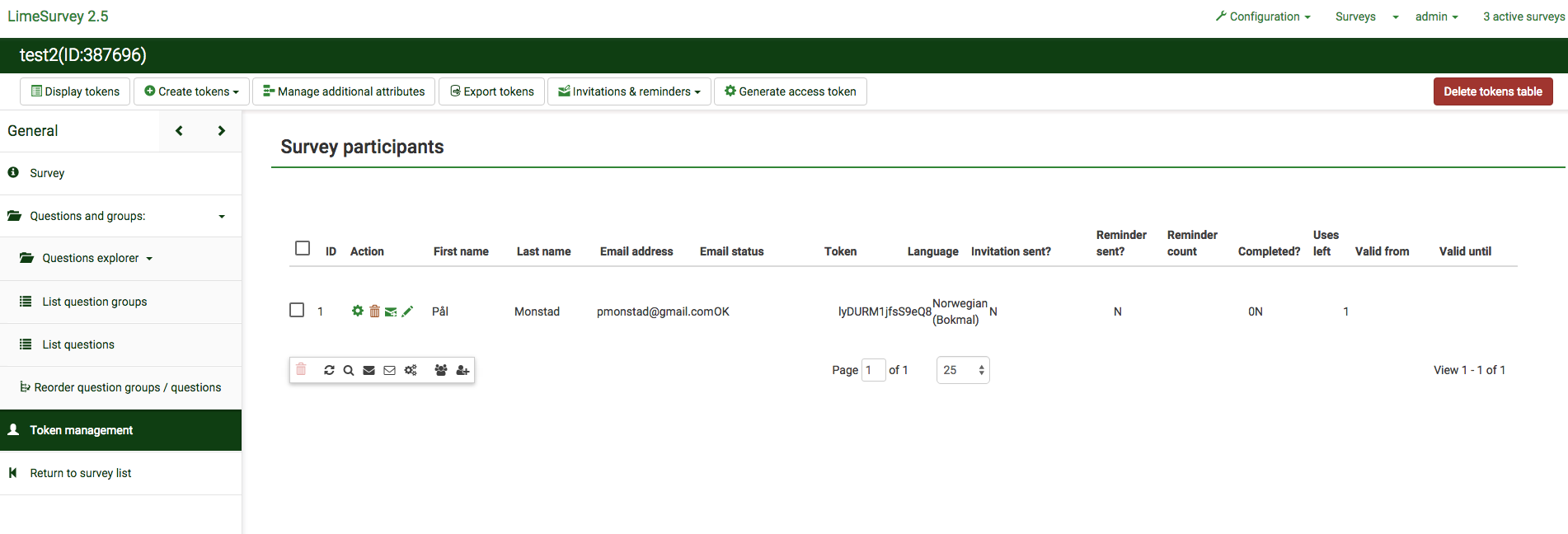Toggle the select-all checkbox in table header

(303, 248)
